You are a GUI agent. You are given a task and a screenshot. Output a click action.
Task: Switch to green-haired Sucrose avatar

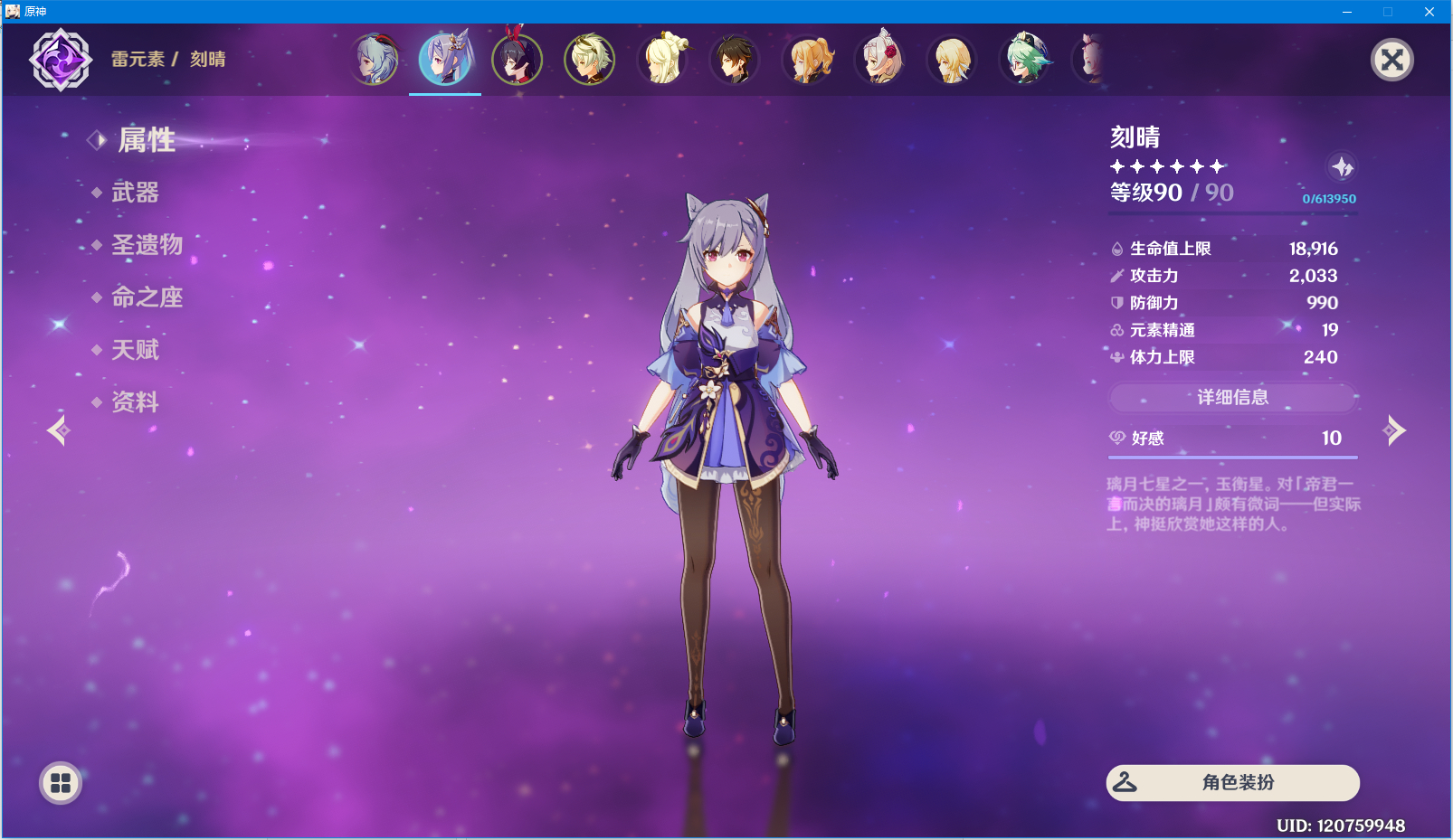[x=1024, y=60]
